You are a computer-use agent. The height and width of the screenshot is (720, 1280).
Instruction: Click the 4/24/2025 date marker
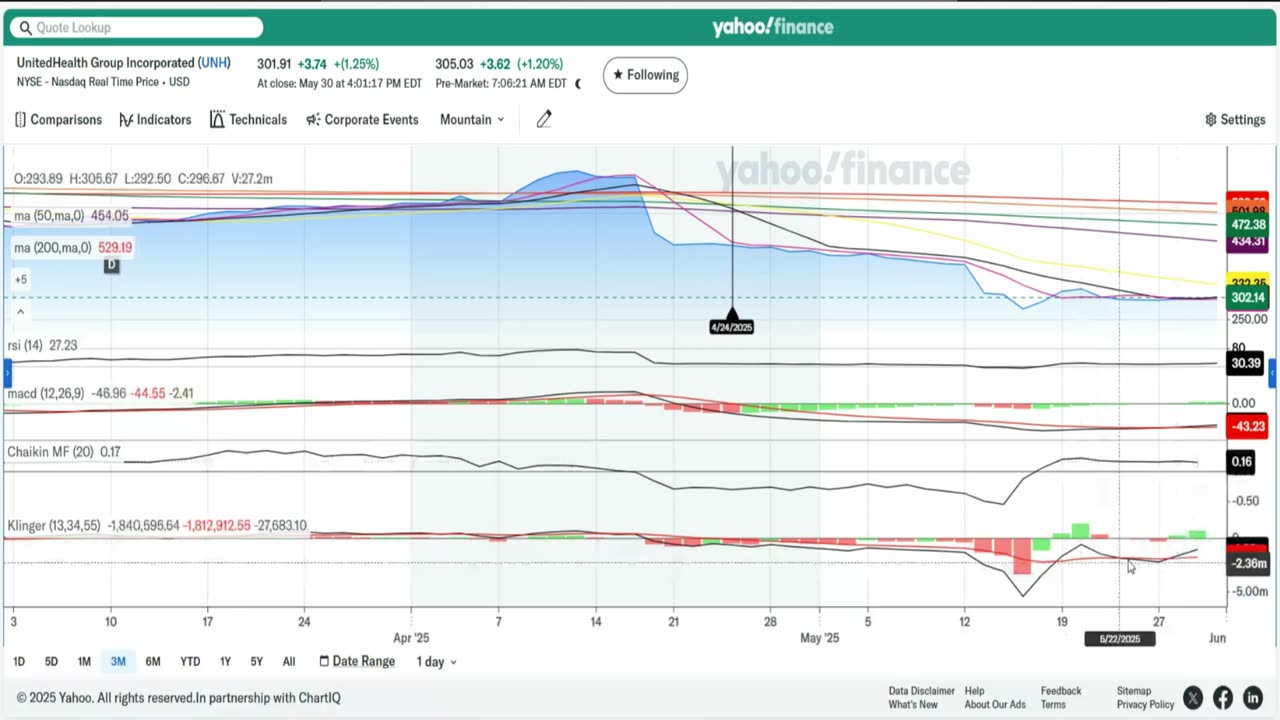pyautogui.click(x=731, y=327)
